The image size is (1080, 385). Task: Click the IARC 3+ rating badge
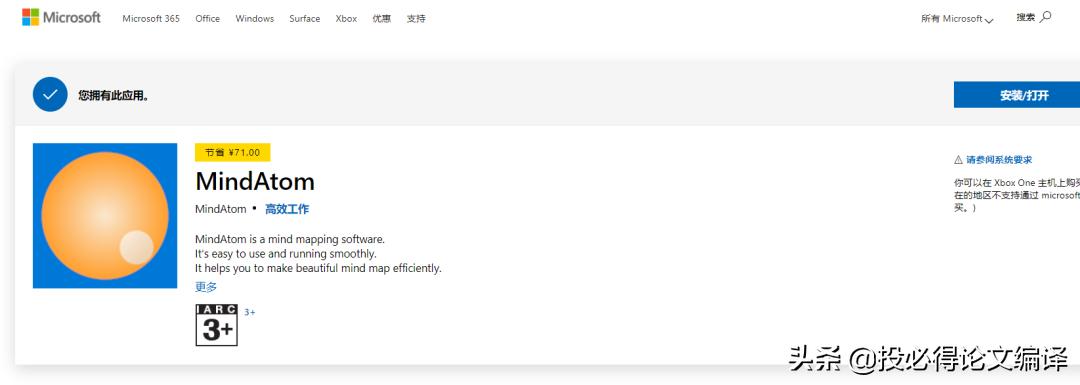pyautogui.click(x=217, y=325)
